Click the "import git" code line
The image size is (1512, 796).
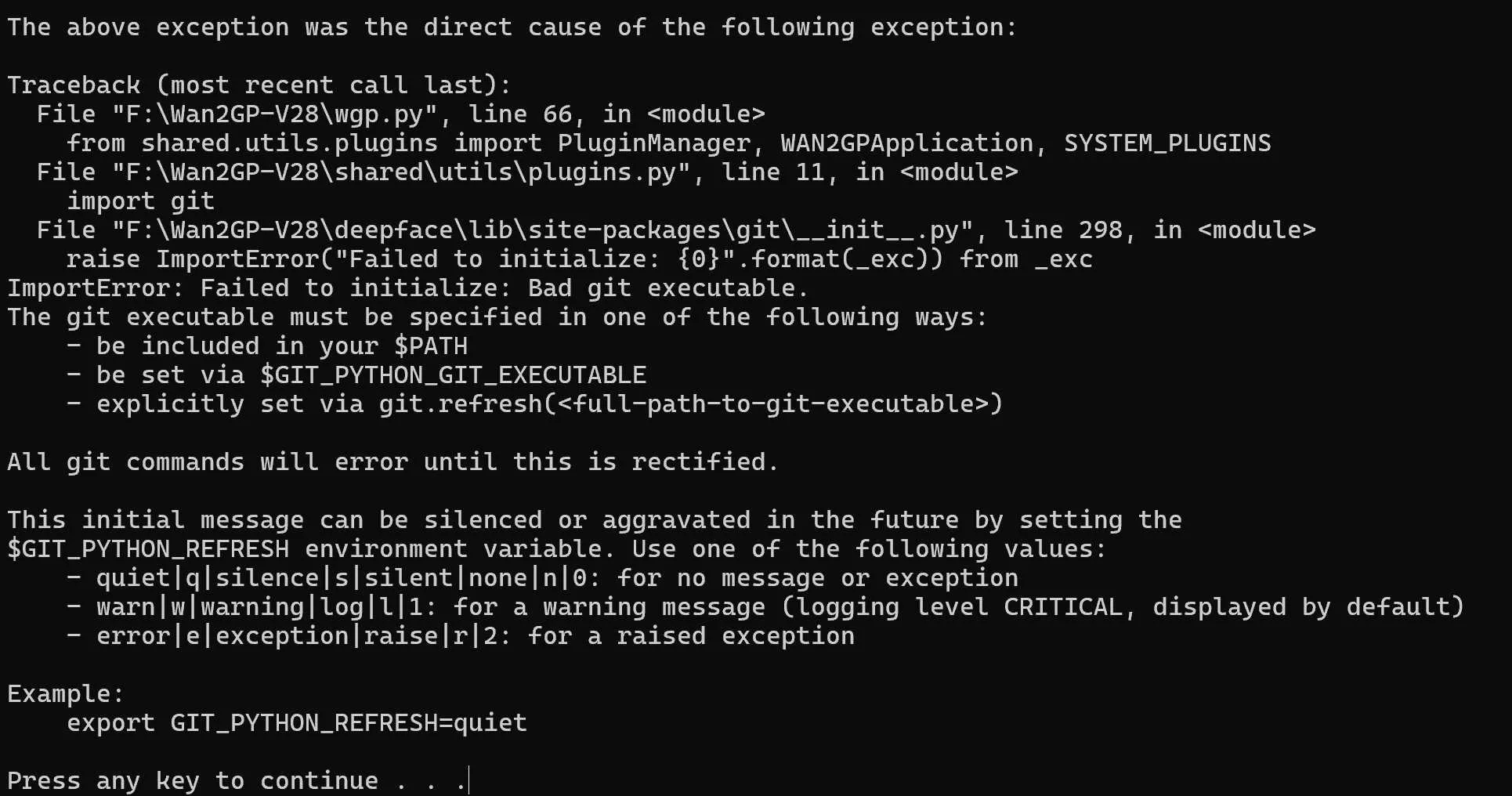point(140,201)
